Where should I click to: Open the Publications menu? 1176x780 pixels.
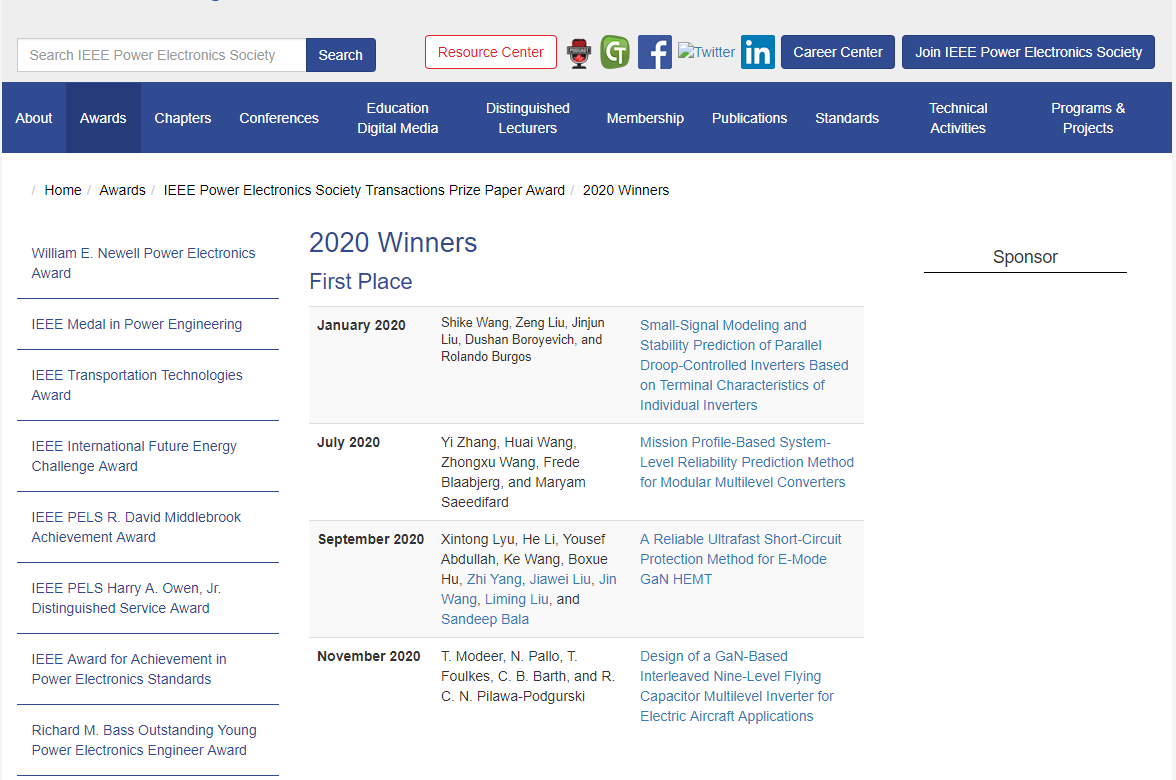click(x=749, y=118)
